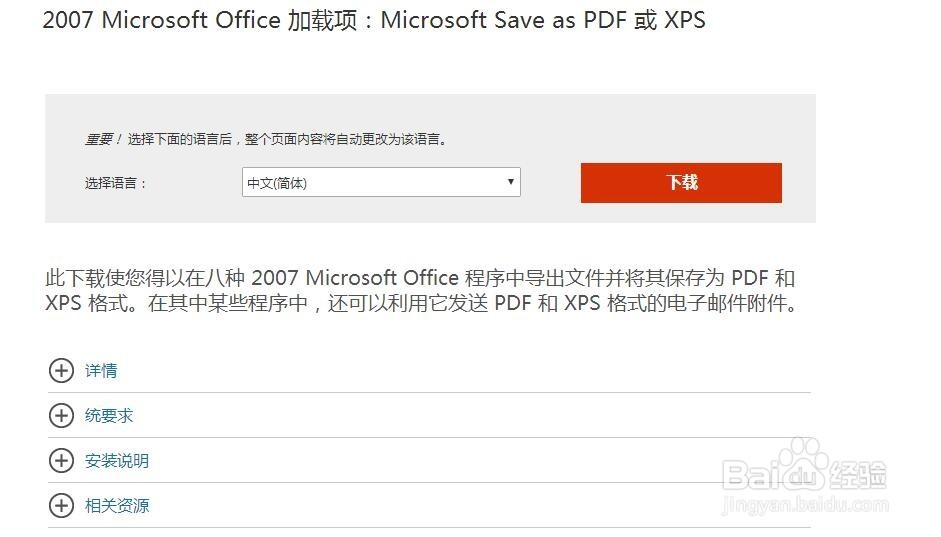Expand 详情 using its plus icon
Image resolution: width=941 pixels, height=537 pixels.
coord(61,371)
